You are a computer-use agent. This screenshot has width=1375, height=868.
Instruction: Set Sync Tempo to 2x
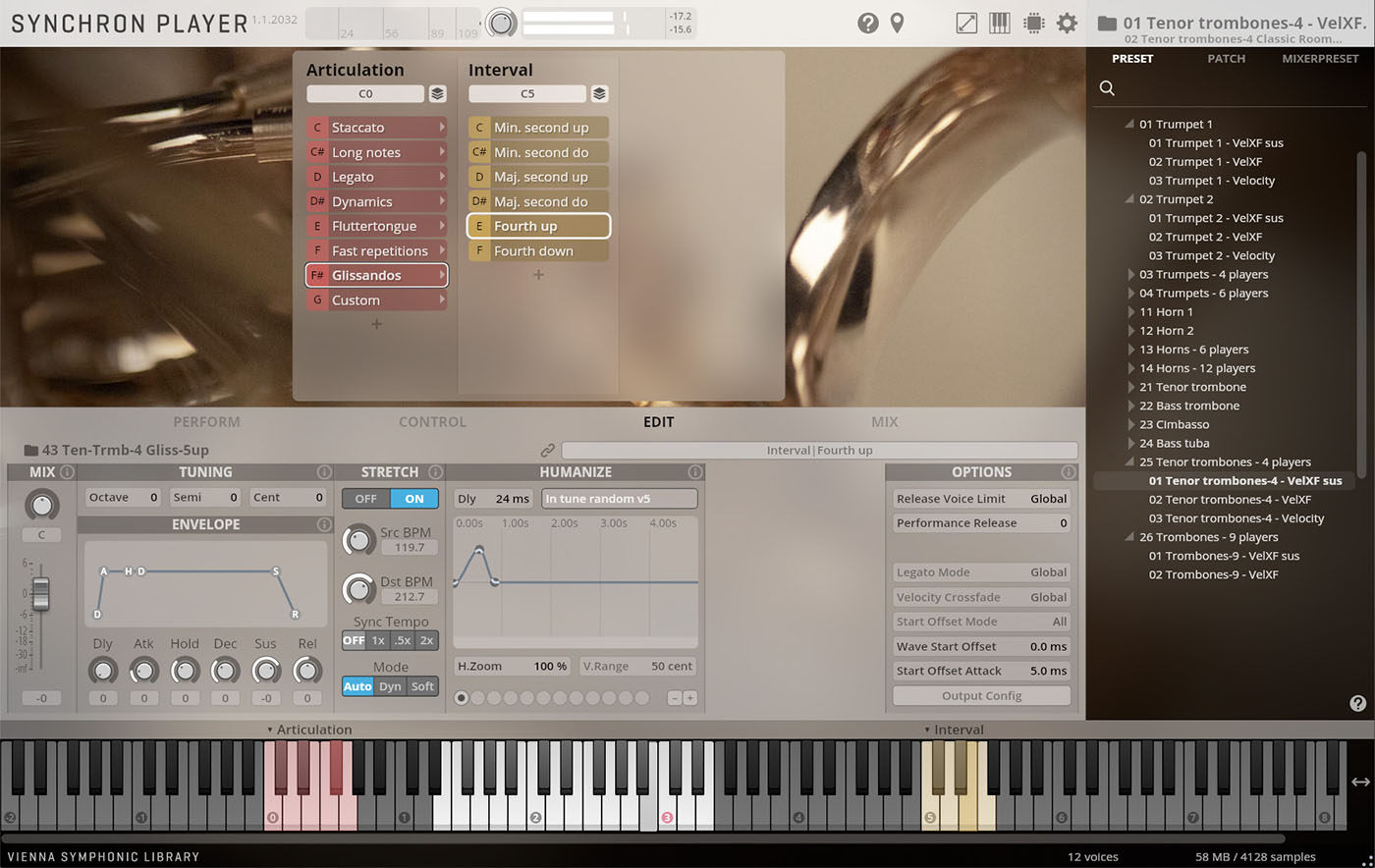[x=426, y=640]
